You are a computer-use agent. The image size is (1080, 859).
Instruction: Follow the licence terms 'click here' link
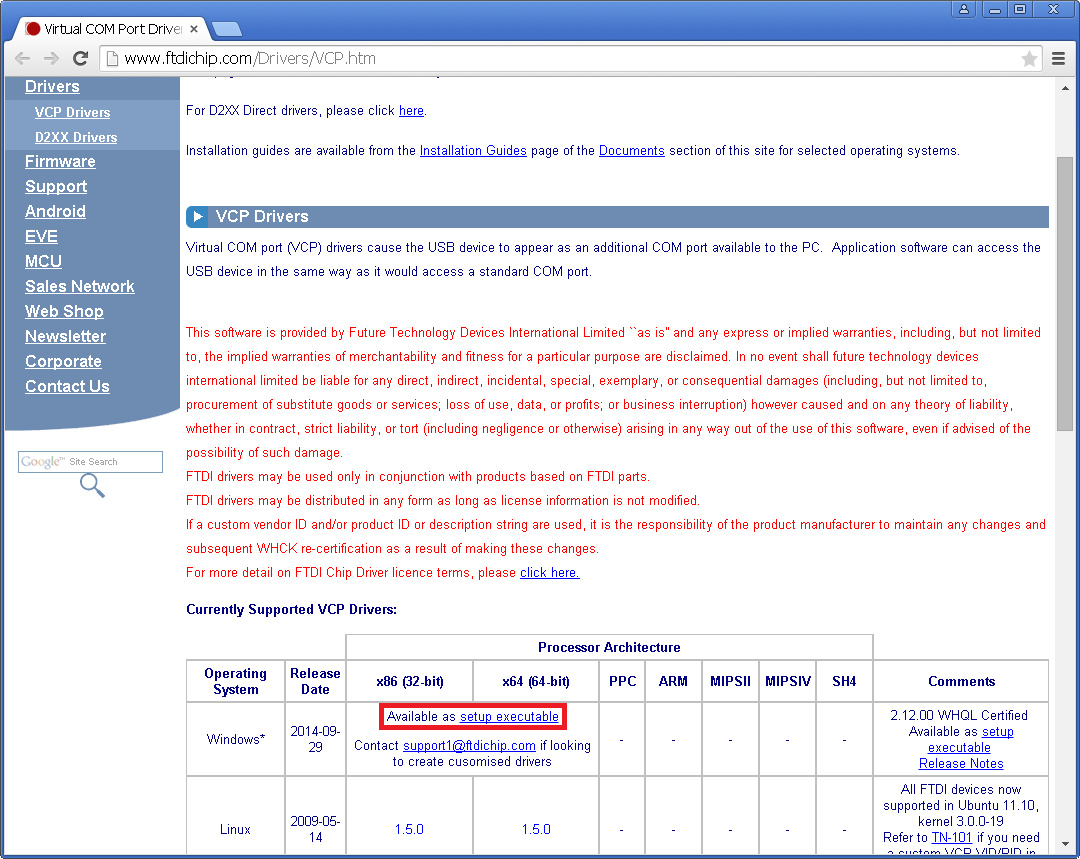click(x=550, y=572)
